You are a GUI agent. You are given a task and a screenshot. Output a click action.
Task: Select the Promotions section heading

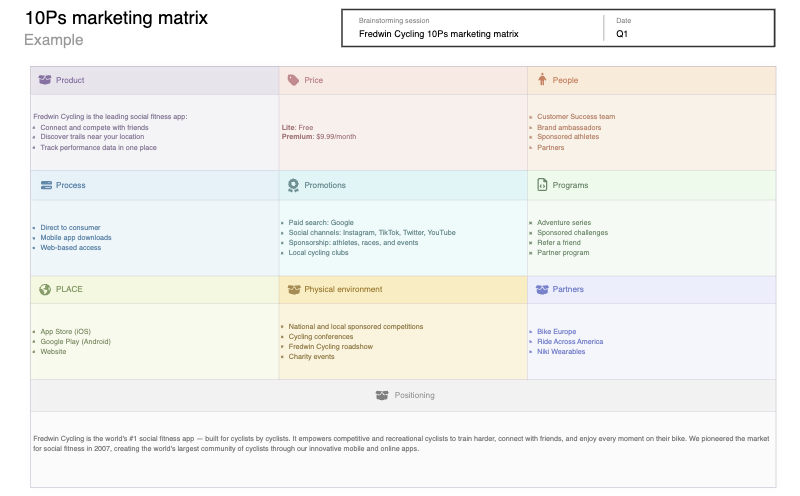(x=324, y=185)
